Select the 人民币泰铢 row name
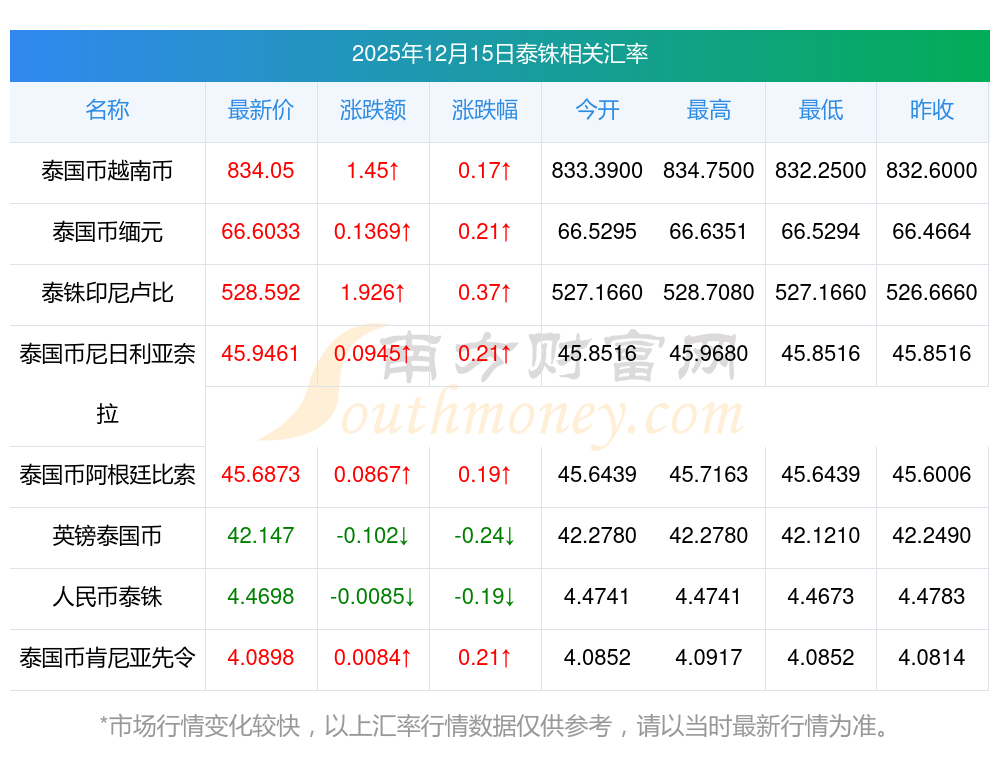The width and height of the screenshot is (1000, 757). coord(107,598)
